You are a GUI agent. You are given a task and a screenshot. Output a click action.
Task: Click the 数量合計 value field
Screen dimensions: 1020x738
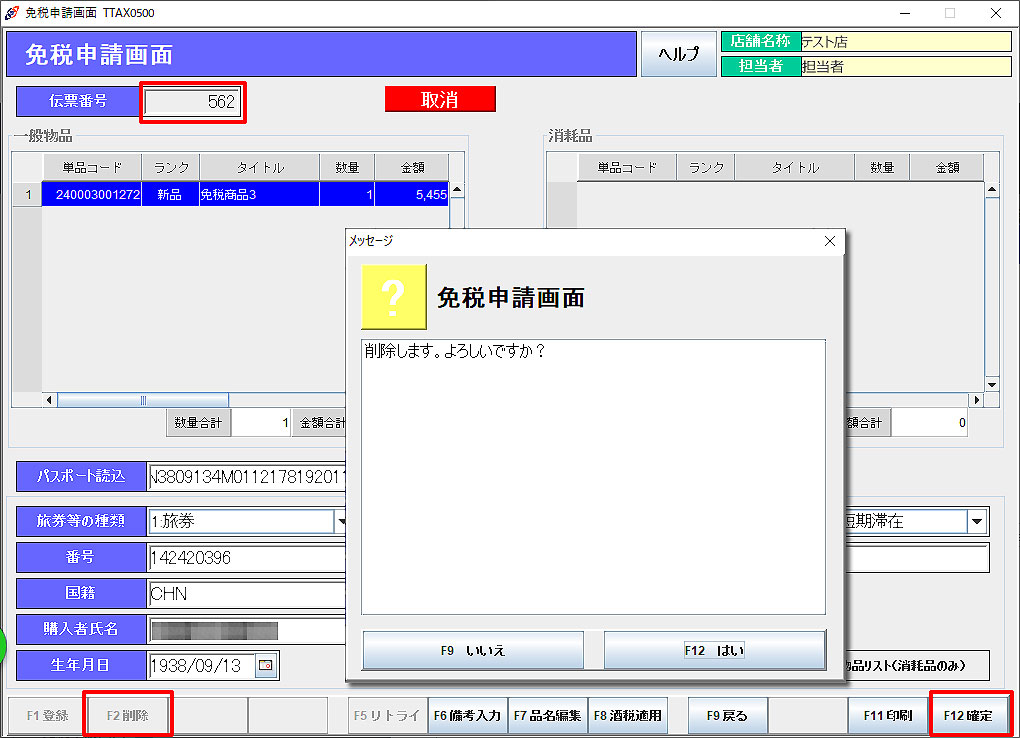point(261,422)
